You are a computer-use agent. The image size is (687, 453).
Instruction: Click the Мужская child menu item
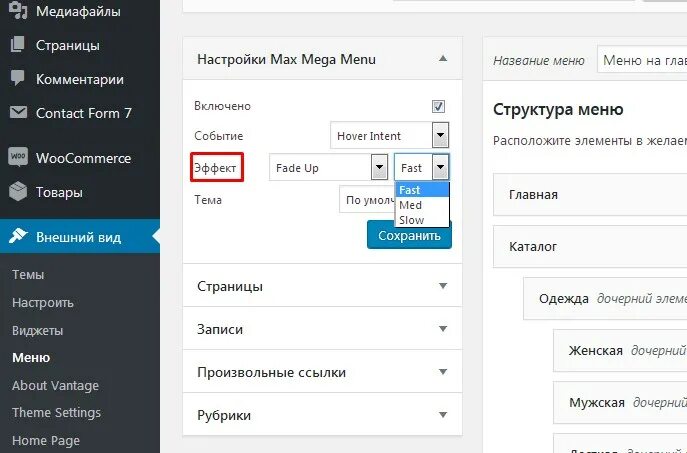[620, 403]
